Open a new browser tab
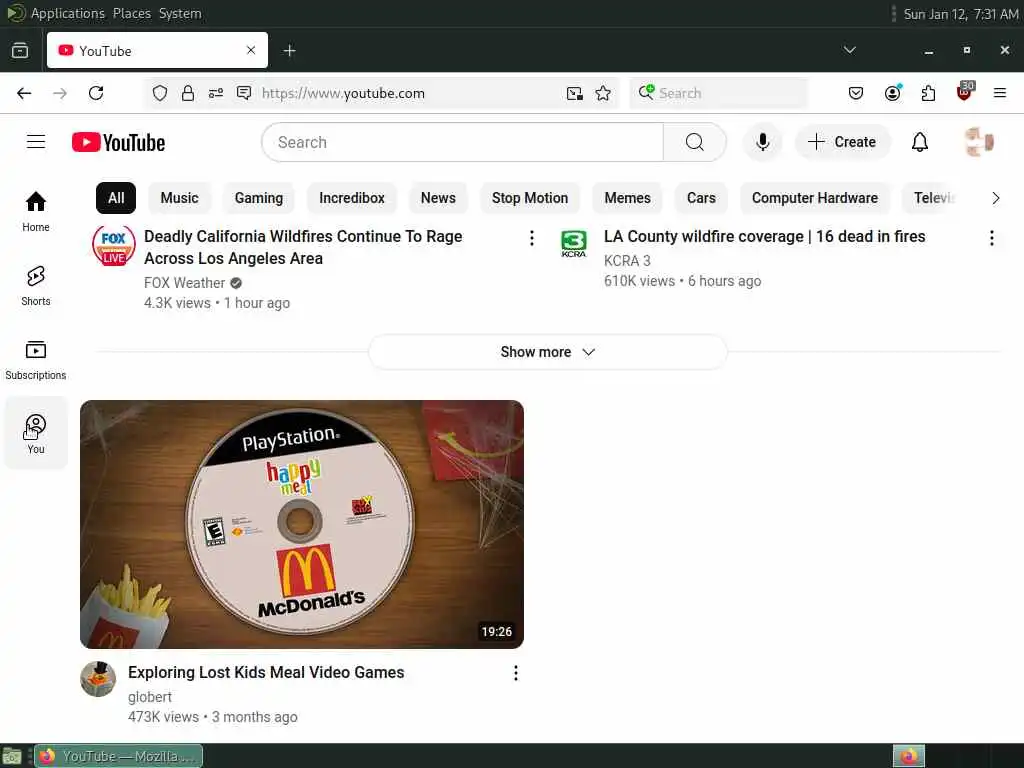This screenshot has width=1024, height=768. (289, 50)
